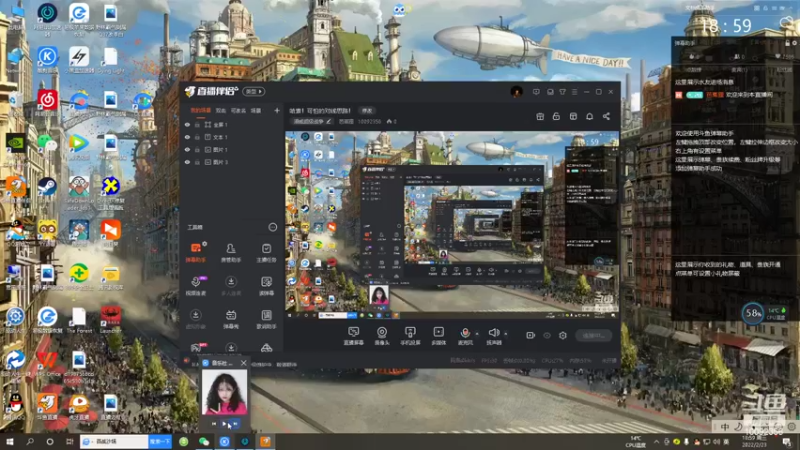This screenshot has height=450, width=800.
Task: Close the music player thumbnail popup
Action: 243,363
